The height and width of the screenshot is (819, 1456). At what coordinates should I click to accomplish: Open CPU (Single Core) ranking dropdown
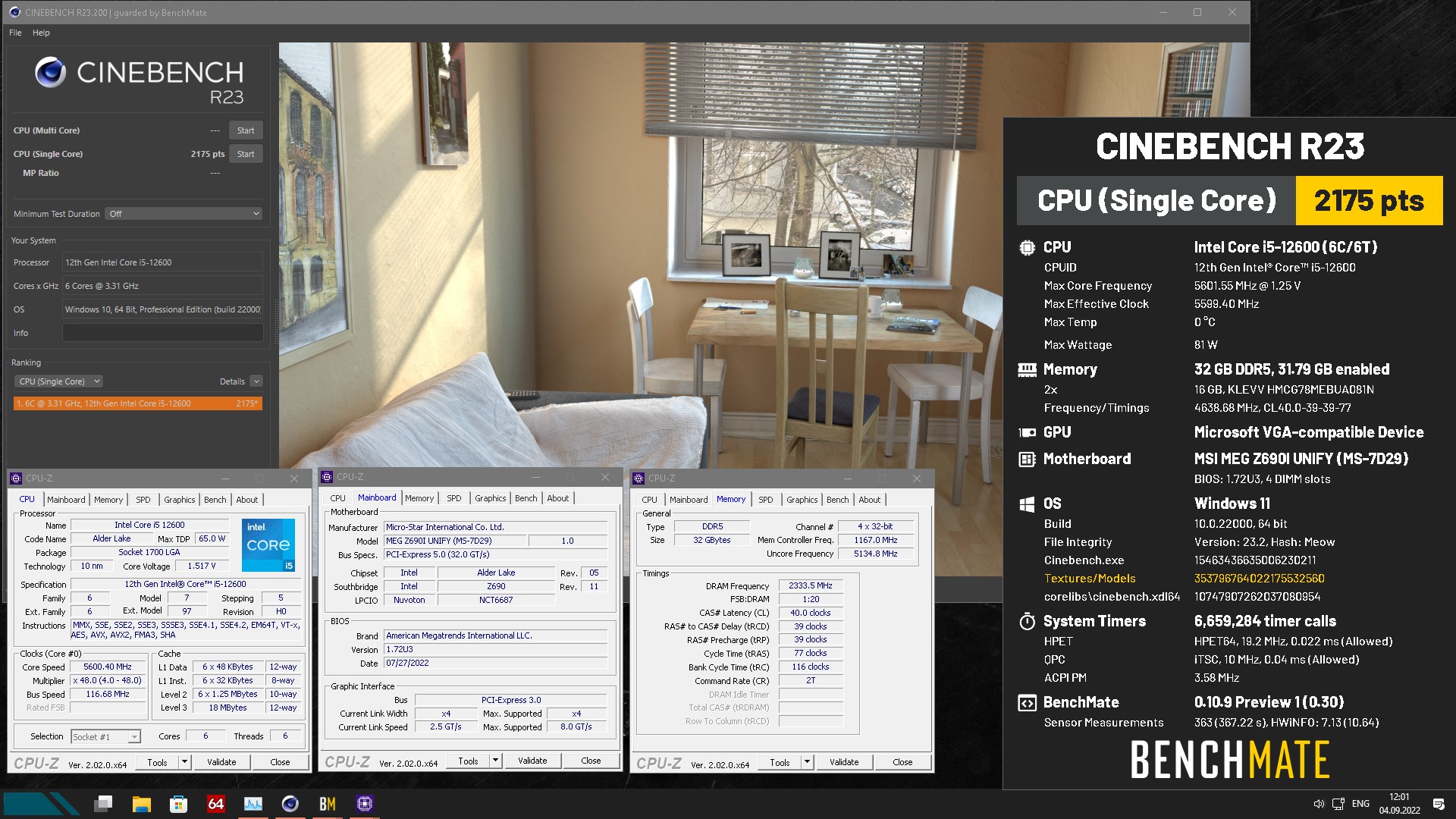(59, 381)
